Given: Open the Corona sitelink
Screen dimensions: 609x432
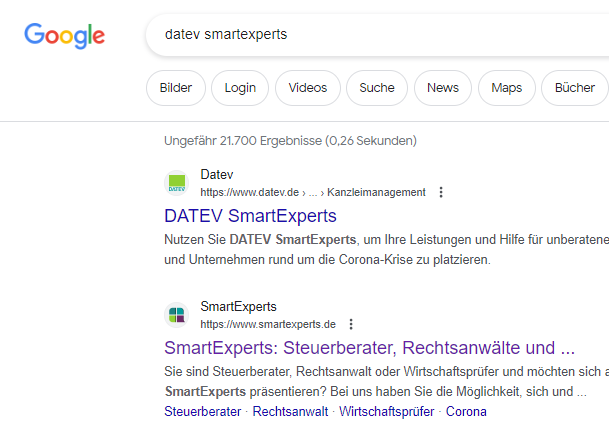Looking at the screenshot, I should pos(466,411).
